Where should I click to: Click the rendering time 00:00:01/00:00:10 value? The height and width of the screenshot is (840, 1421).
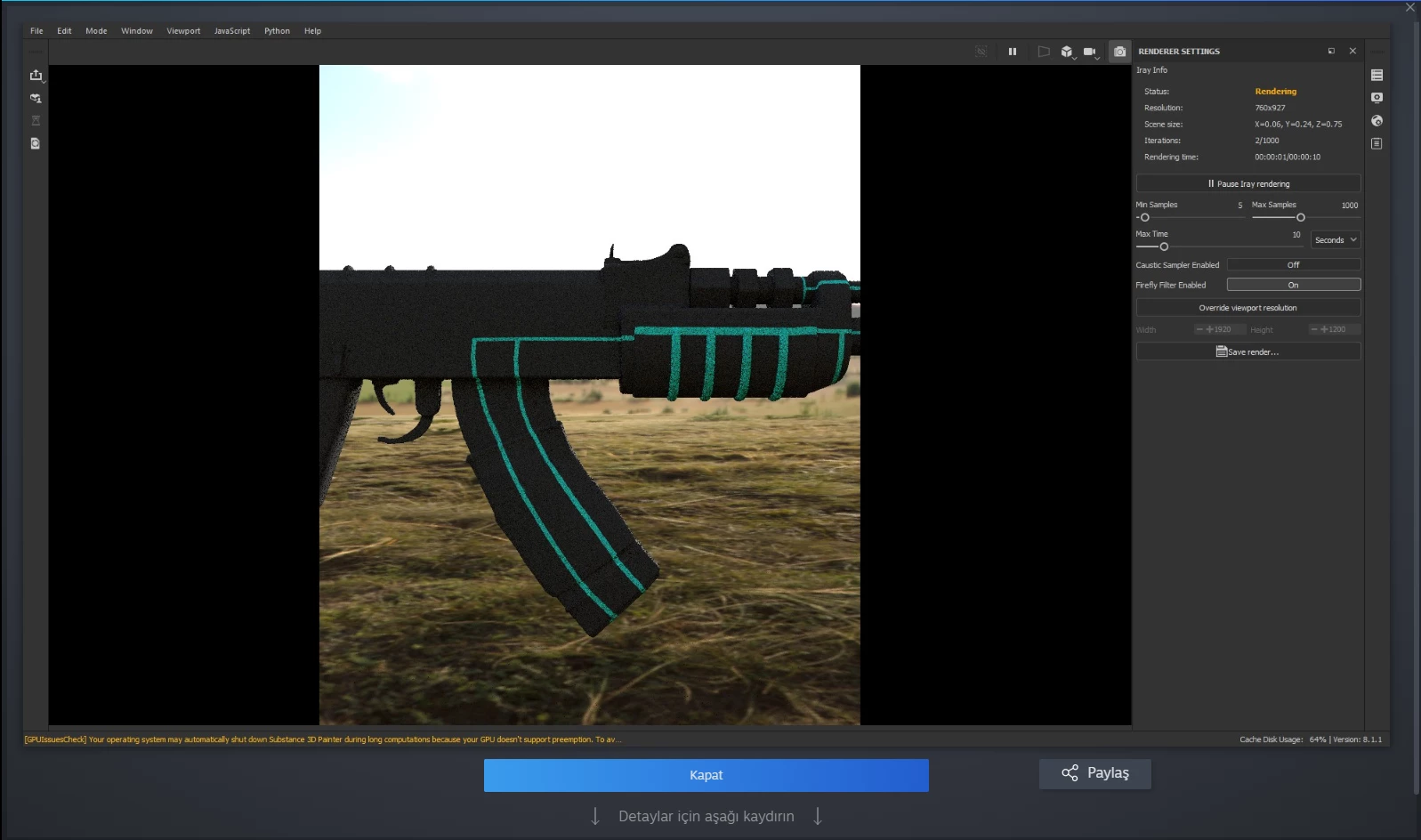coord(1288,157)
